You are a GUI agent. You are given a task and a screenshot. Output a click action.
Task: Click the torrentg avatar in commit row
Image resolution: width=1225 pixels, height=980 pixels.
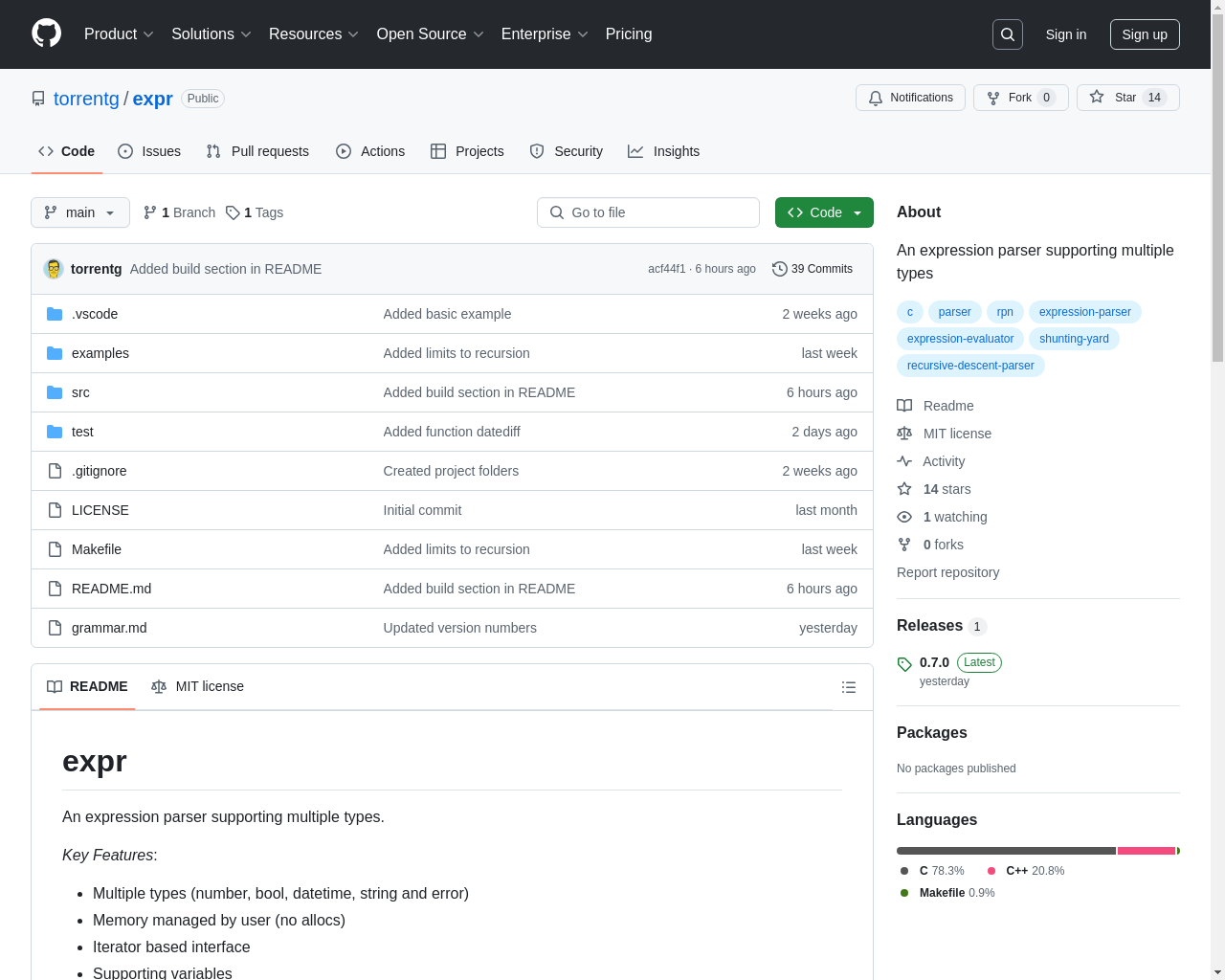point(54,269)
